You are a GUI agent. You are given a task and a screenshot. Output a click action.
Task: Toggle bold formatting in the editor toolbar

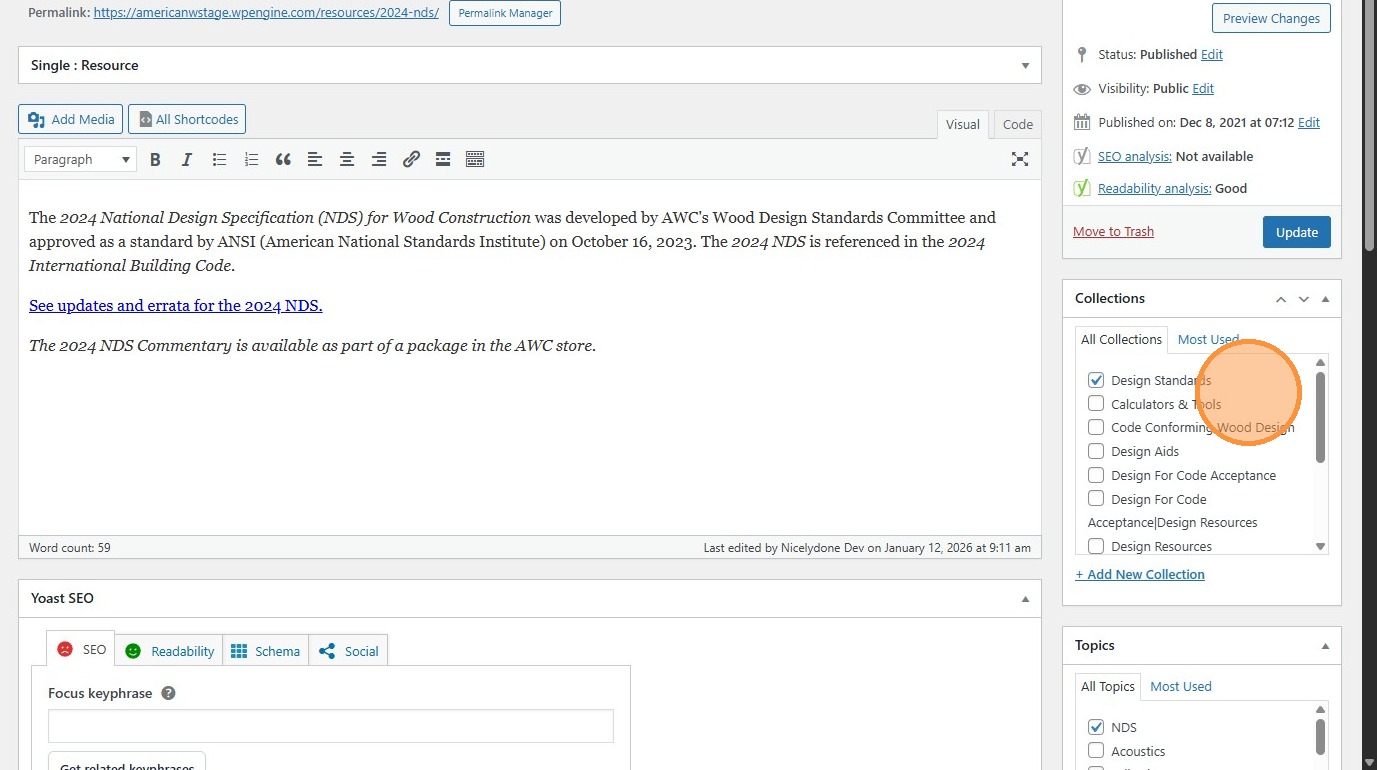click(155, 159)
